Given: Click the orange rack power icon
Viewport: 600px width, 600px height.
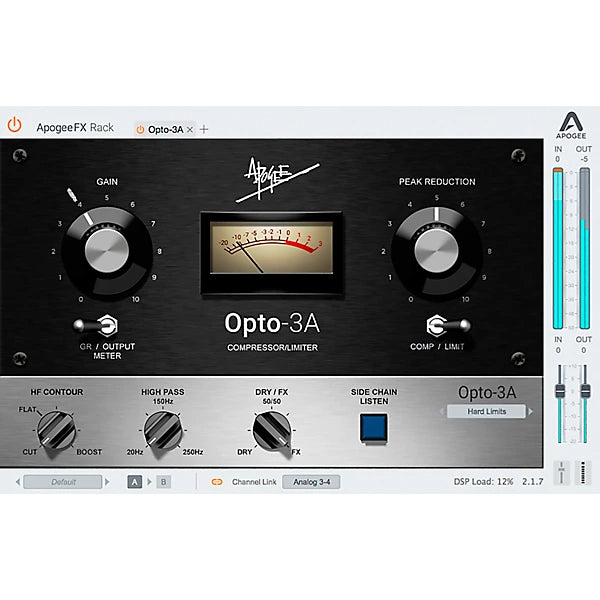Looking at the screenshot, I should pos(14,127).
